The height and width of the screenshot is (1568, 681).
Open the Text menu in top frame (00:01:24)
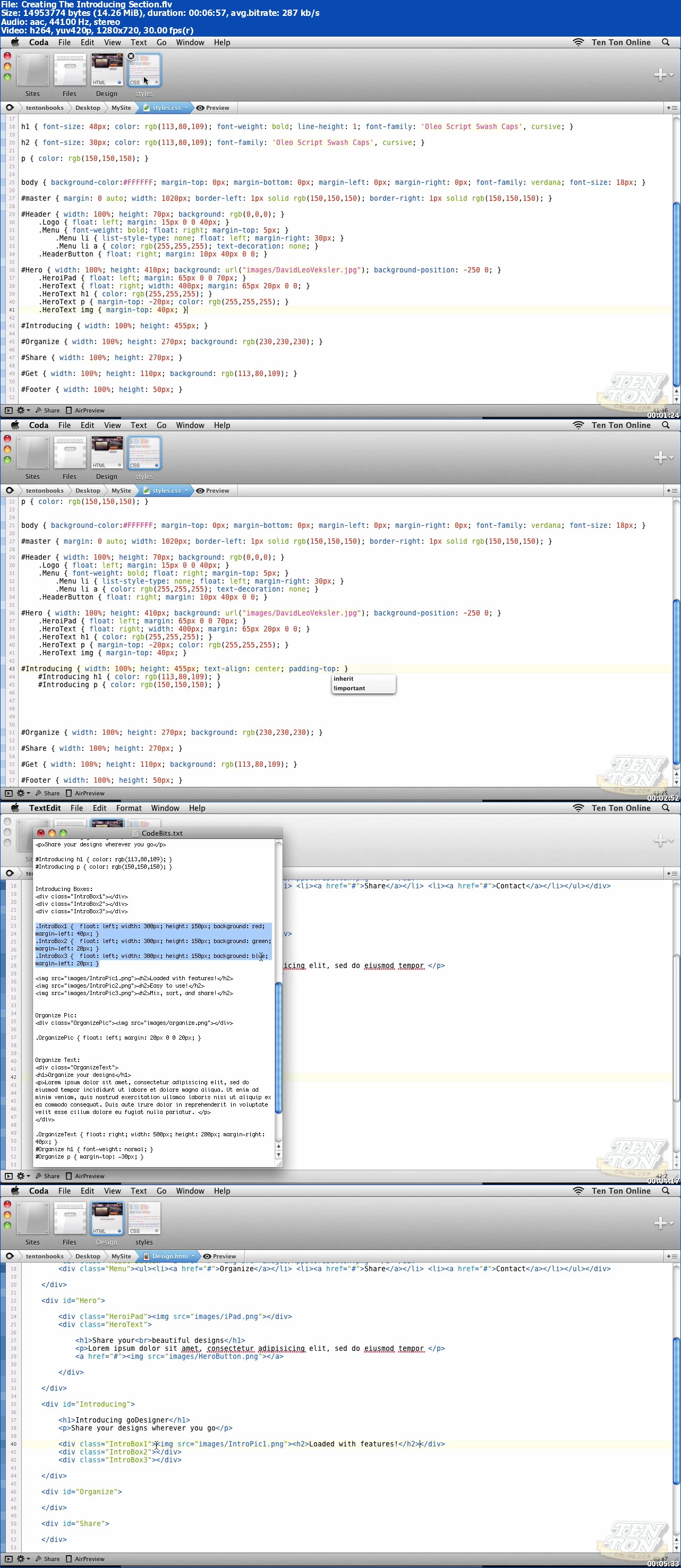pos(138,42)
